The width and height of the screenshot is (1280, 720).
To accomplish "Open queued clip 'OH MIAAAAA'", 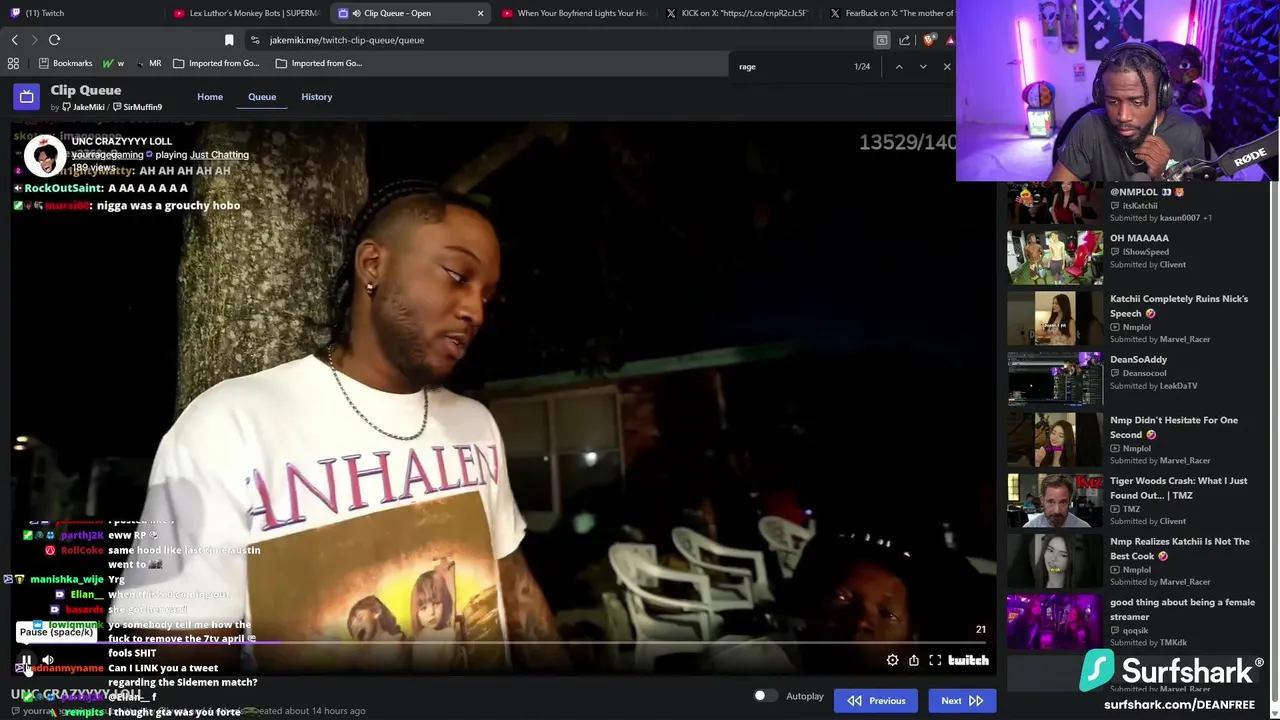I will tap(1139, 238).
